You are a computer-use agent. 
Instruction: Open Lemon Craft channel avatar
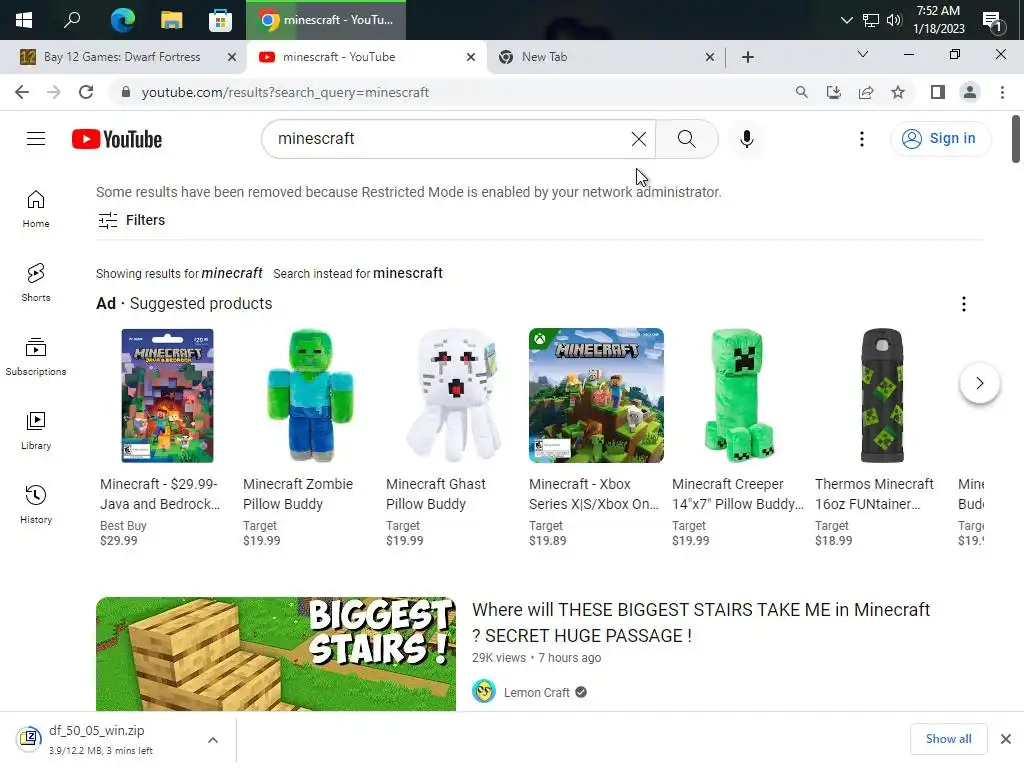click(x=484, y=691)
